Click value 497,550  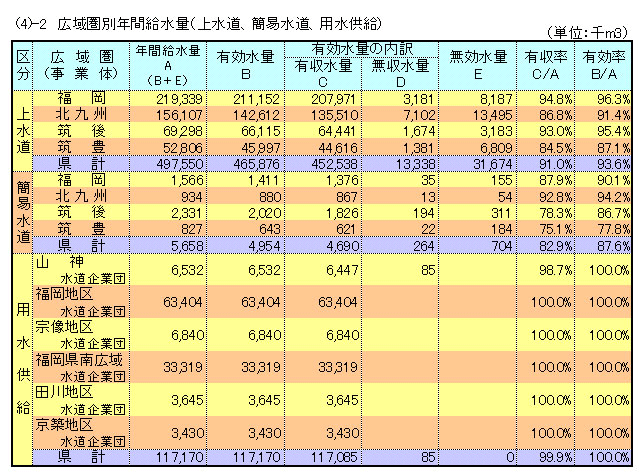click(x=179, y=164)
